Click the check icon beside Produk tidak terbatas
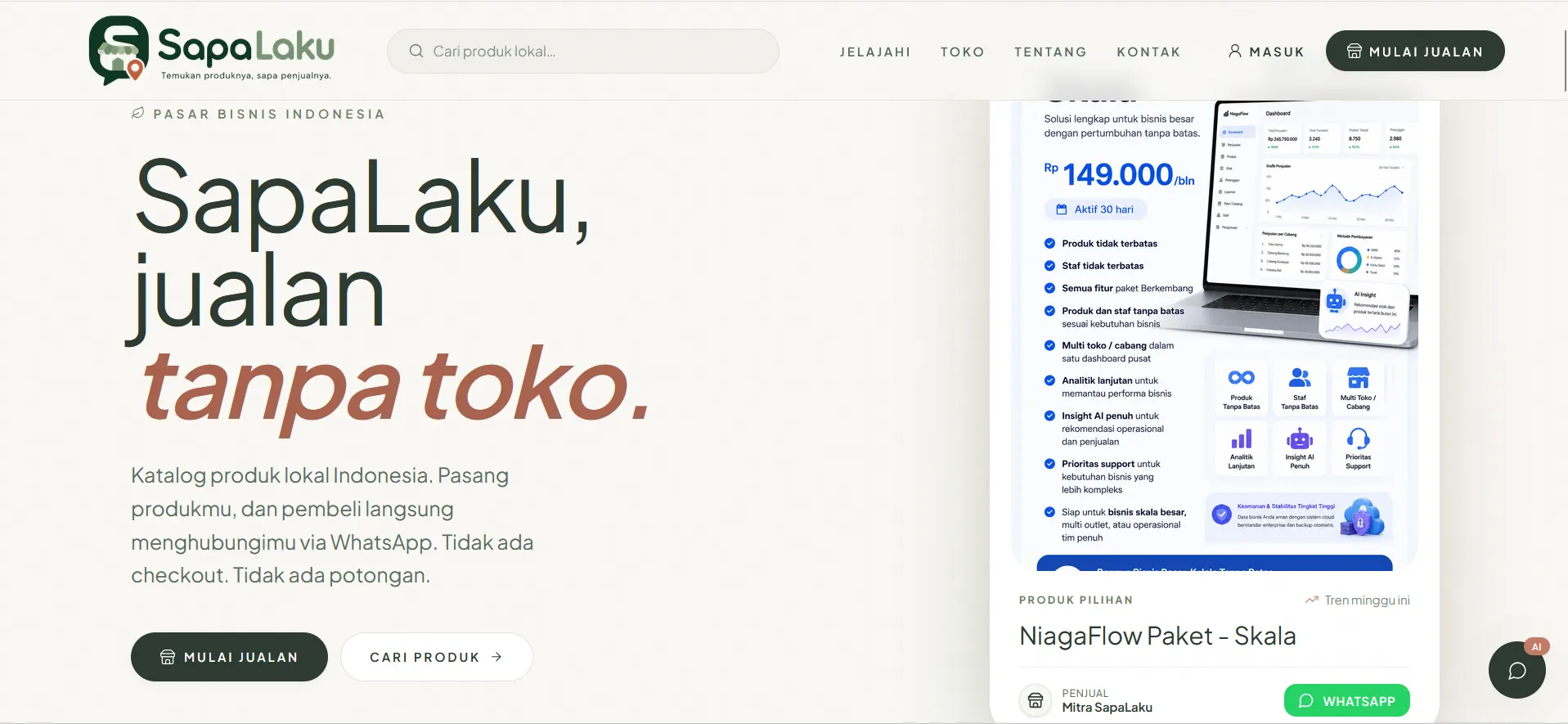 1049,243
